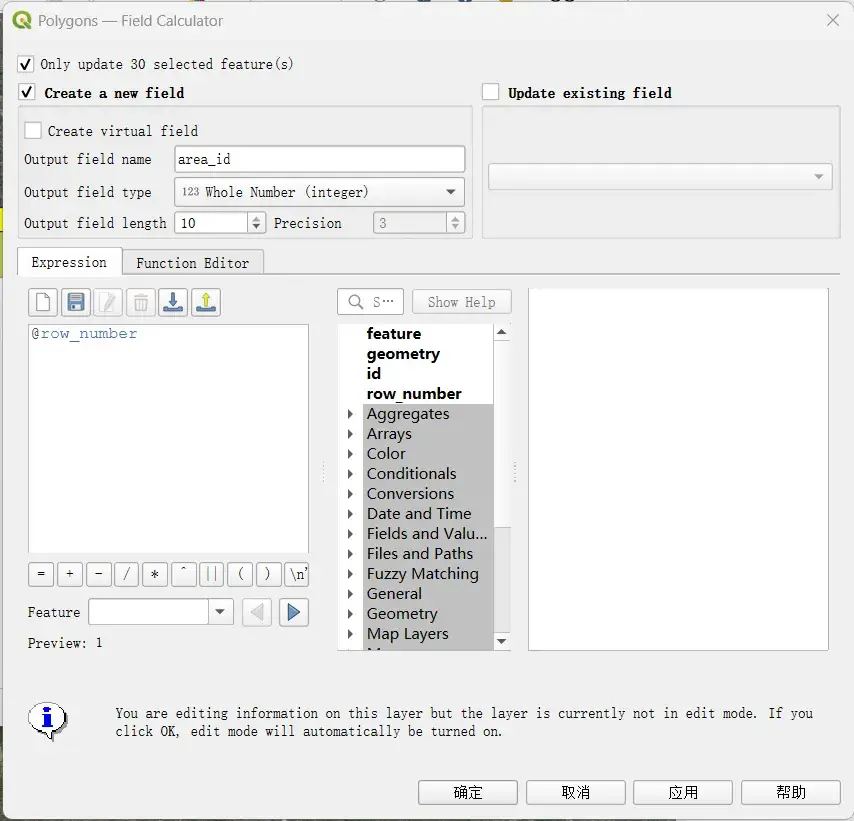The image size is (854, 821).
Task: Insert an opening parenthesis
Action: tap(240, 574)
